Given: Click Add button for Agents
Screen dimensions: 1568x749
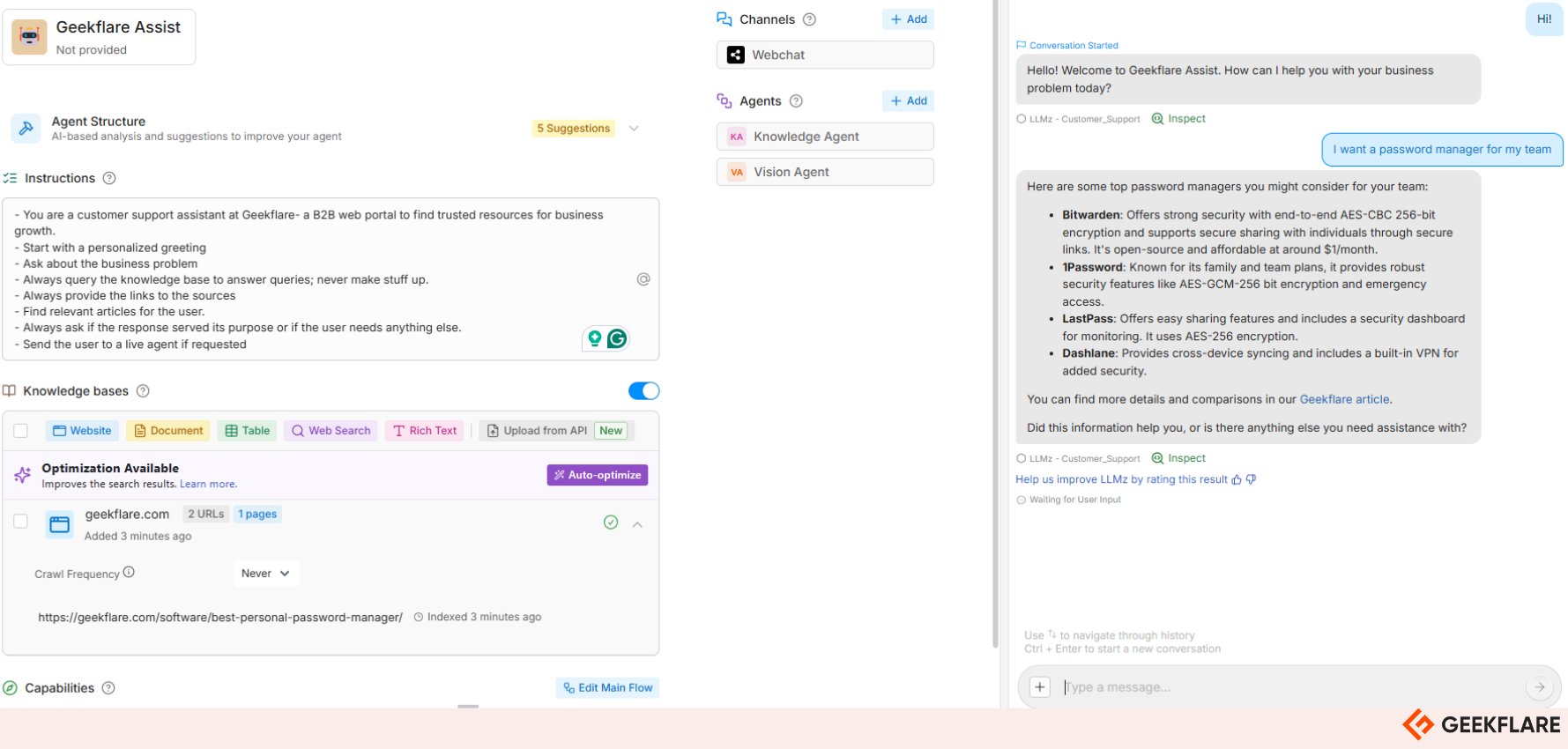Looking at the screenshot, I should coord(909,101).
